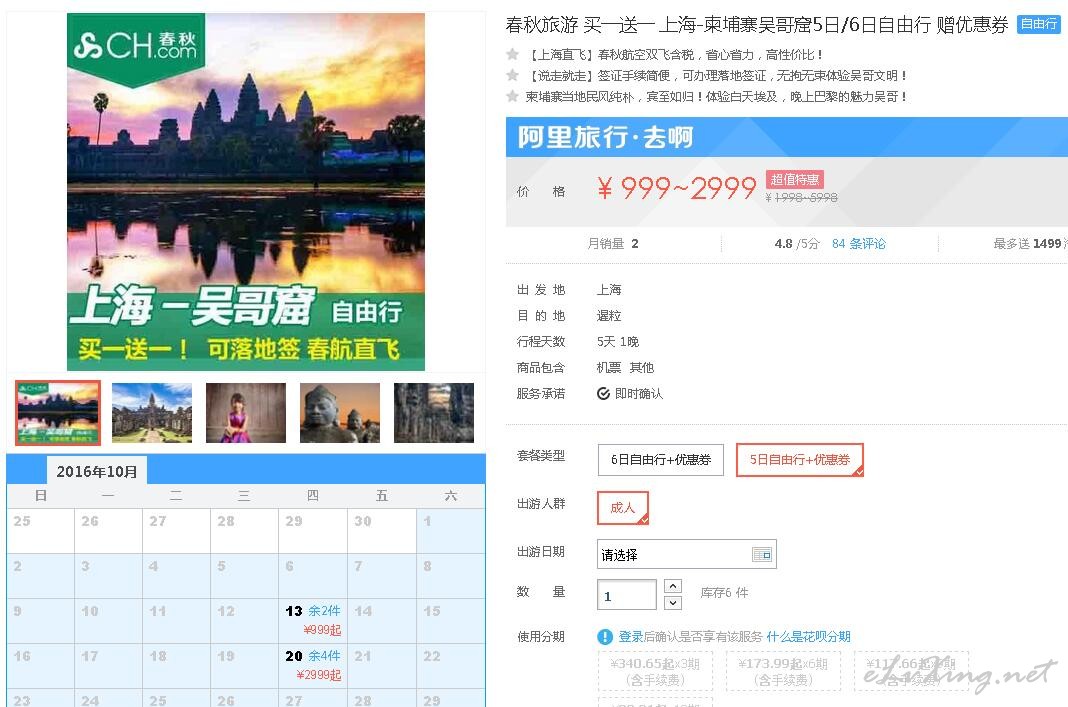Screen dimensions: 1068x707
Task: View the girl in purple dress thumbnail
Action: click(246, 413)
